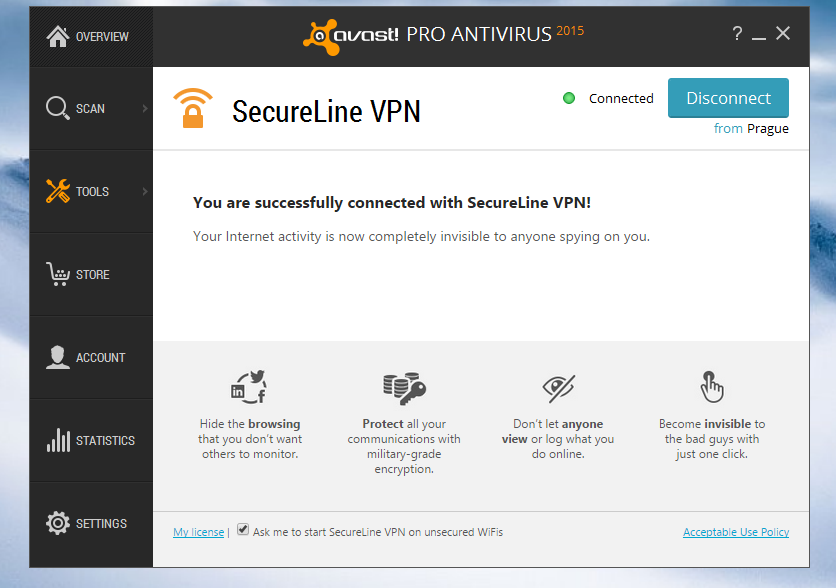Click the one-click invisibility hand icon
The width and height of the screenshot is (836, 588).
point(711,387)
